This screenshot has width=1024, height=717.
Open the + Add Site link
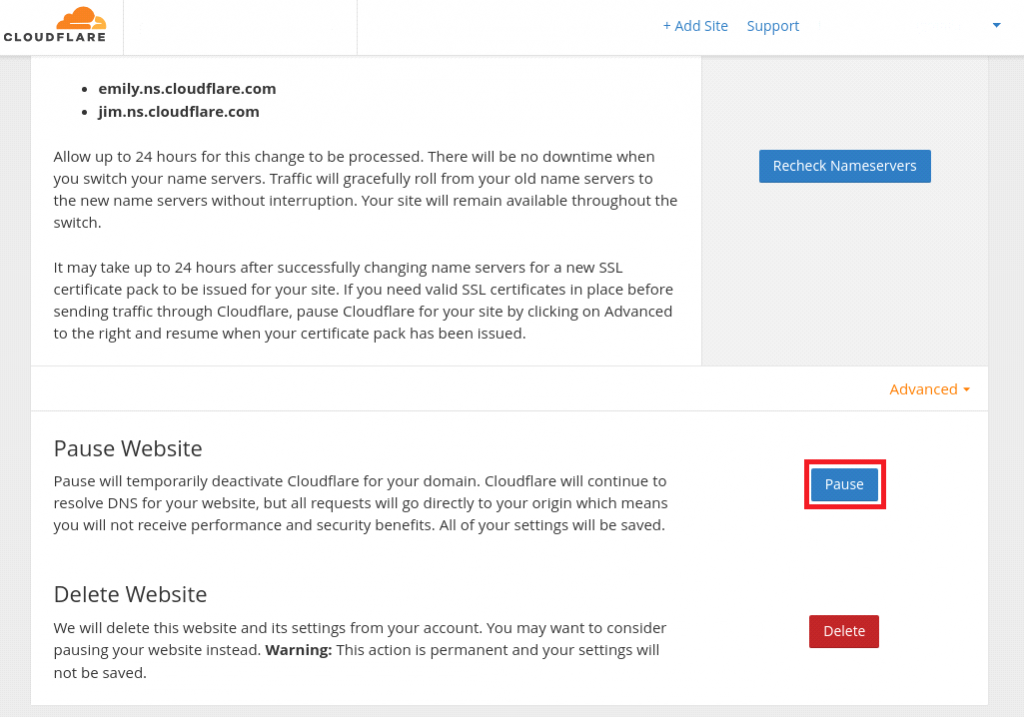[x=695, y=26]
